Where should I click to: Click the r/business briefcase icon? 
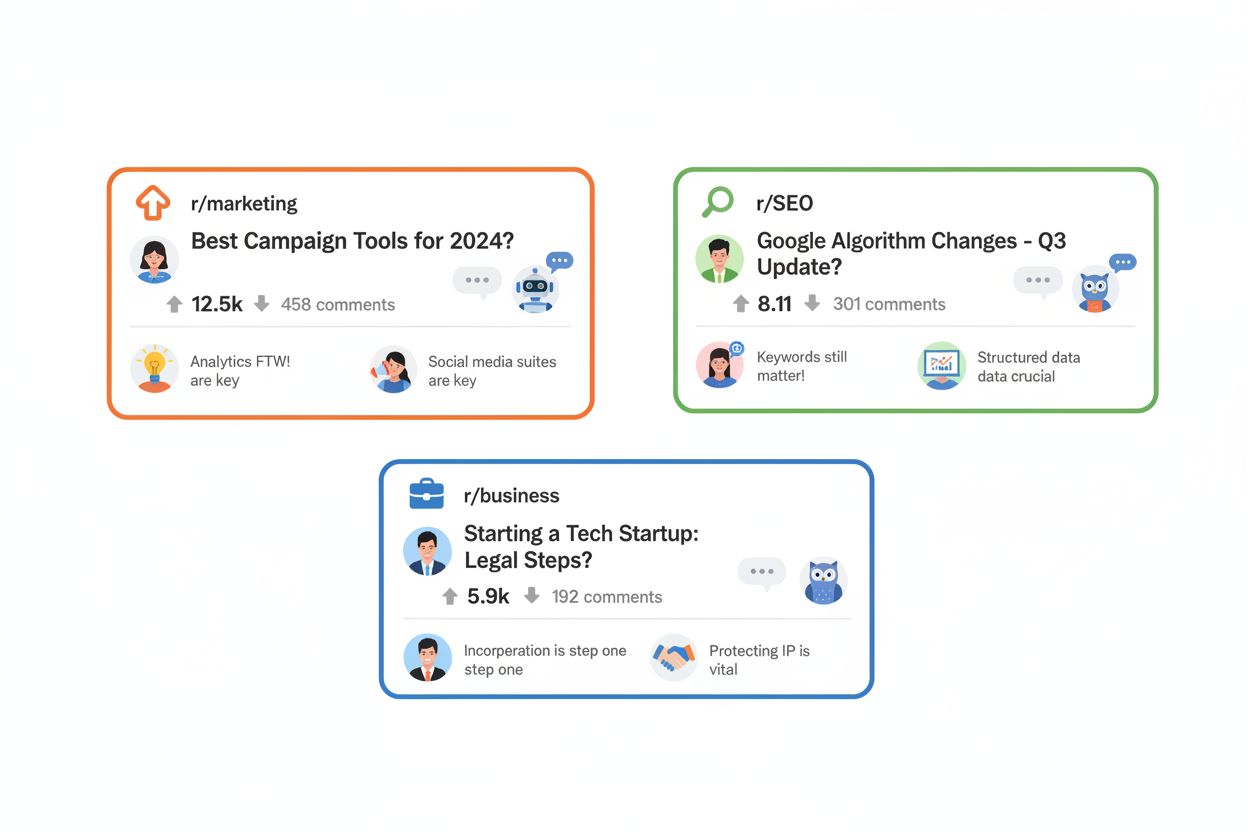coord(427,495)
